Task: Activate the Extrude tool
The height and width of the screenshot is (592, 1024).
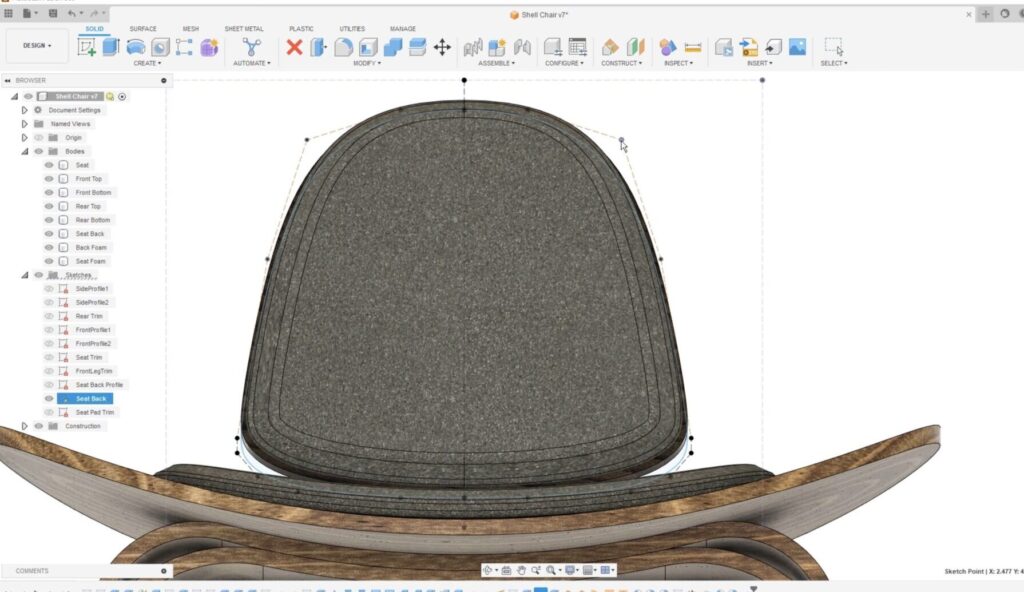Action: (x=109, y=46)
